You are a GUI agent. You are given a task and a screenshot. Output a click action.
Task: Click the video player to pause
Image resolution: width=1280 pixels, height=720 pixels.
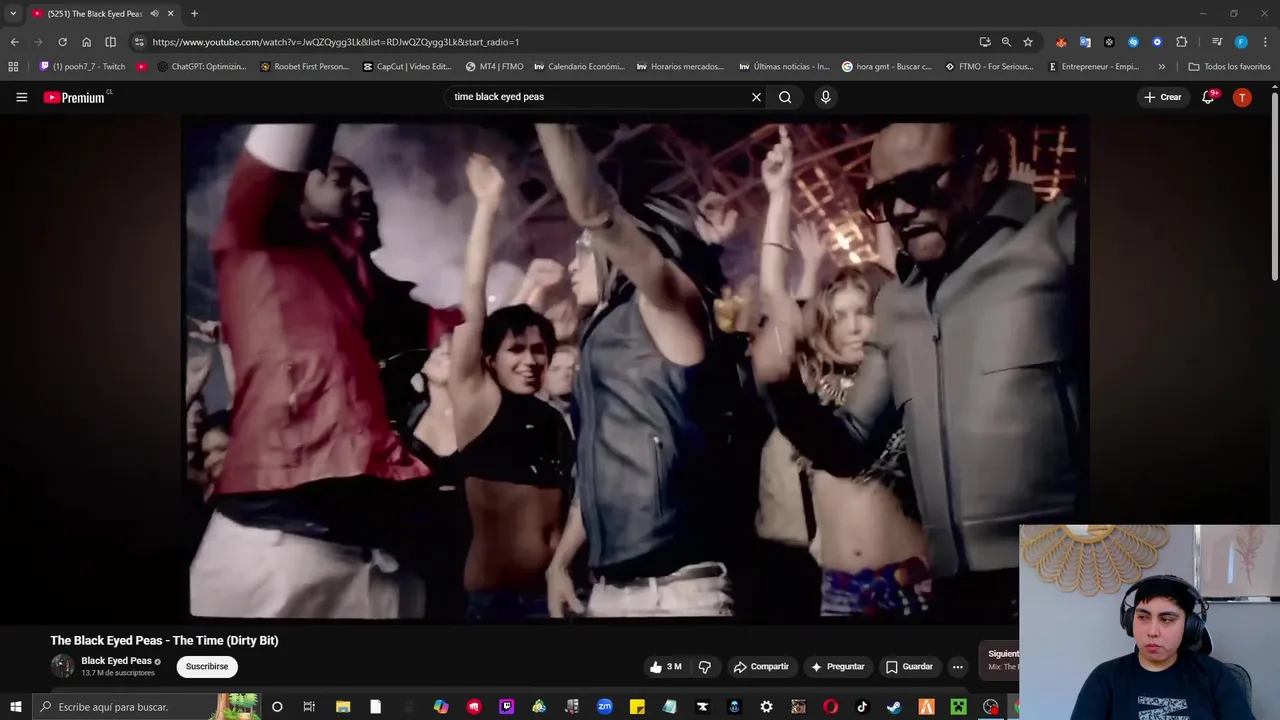click(x=635, y=370)
